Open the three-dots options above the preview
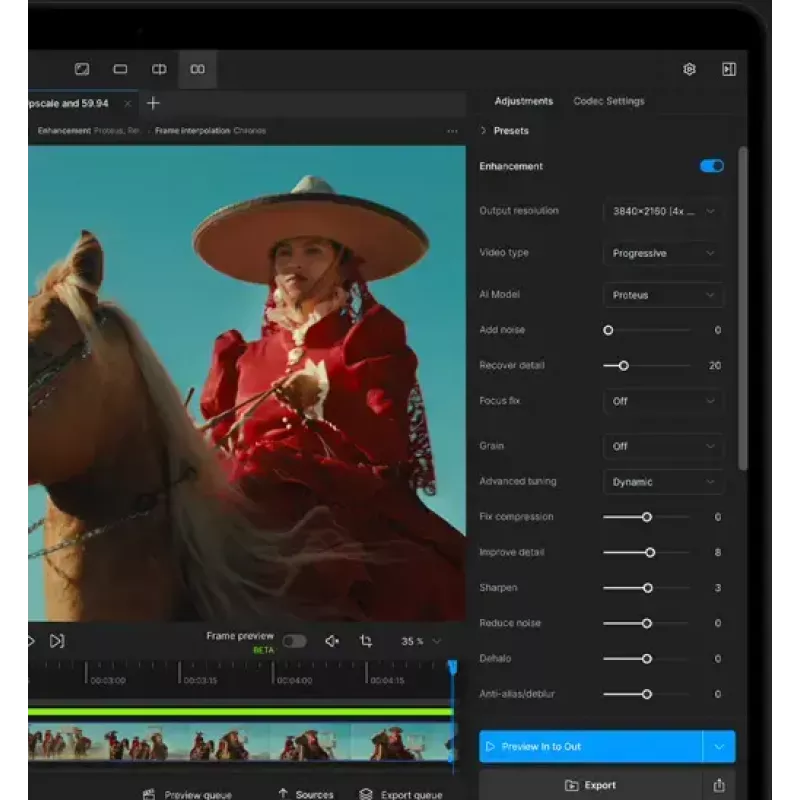The image size is (800, 800). pos(452,131)
